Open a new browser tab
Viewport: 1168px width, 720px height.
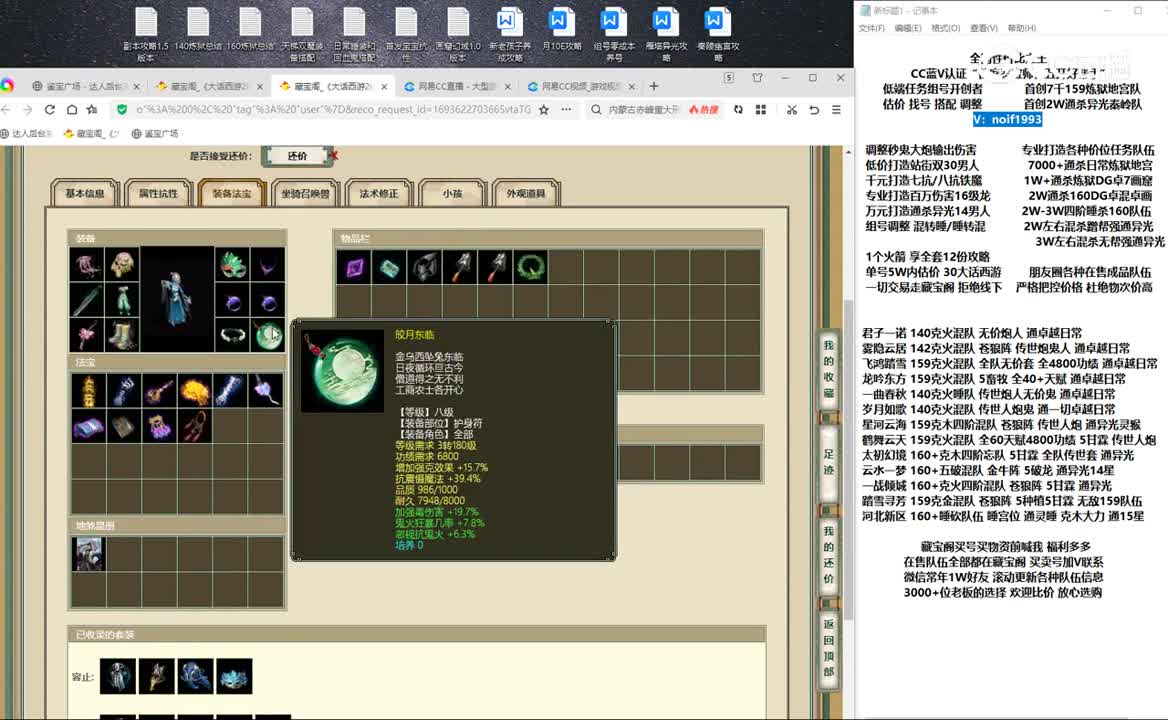pos(654,86)
